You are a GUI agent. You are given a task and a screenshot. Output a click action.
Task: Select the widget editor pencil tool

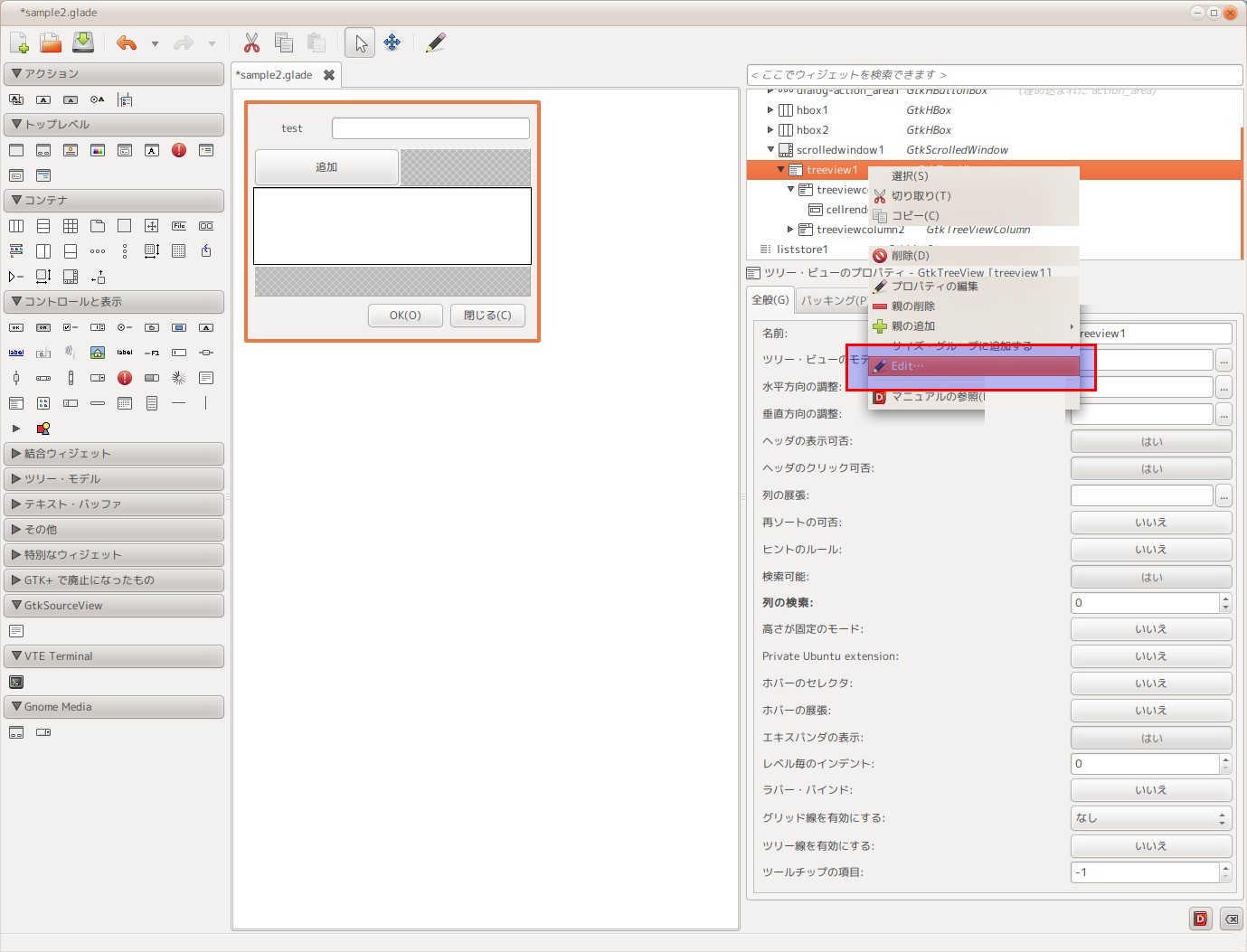(x=434, y=42)
